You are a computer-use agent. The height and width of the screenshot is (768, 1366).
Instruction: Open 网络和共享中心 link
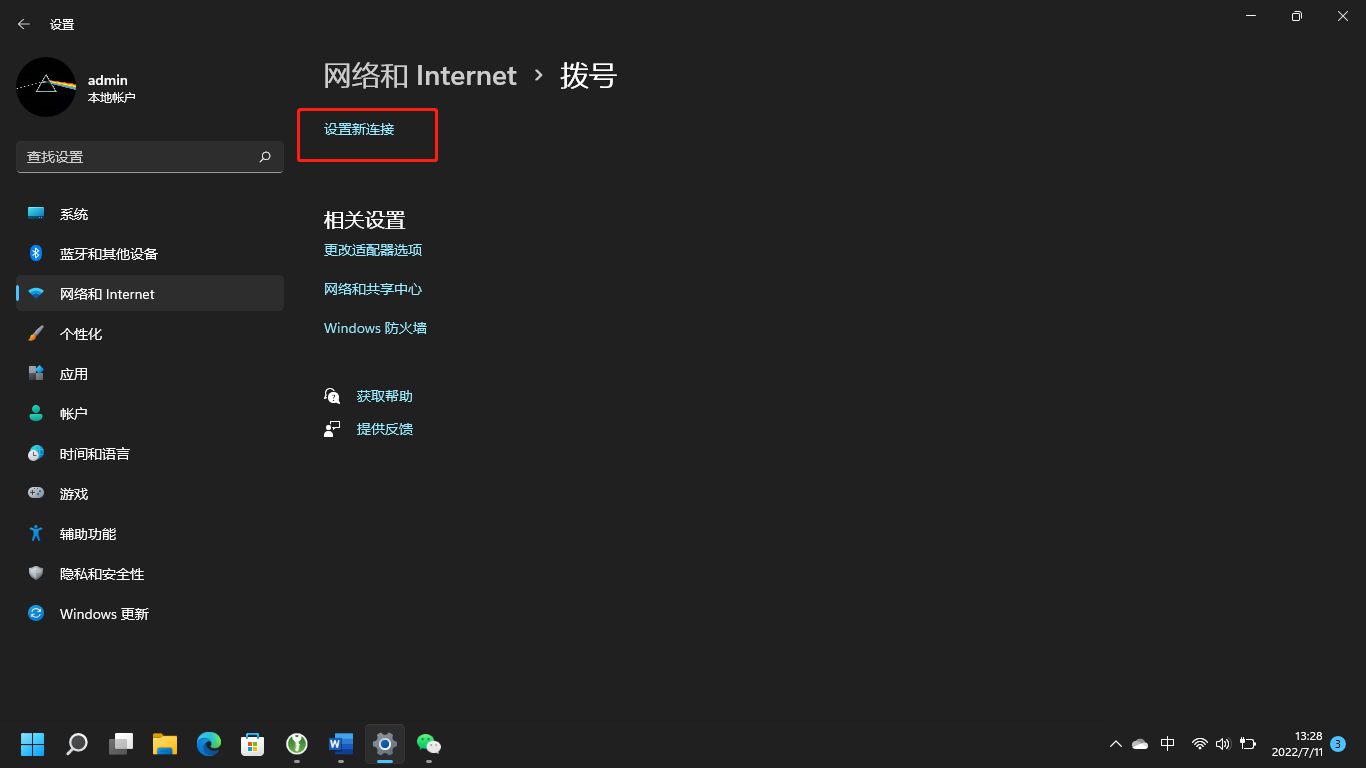373,289
